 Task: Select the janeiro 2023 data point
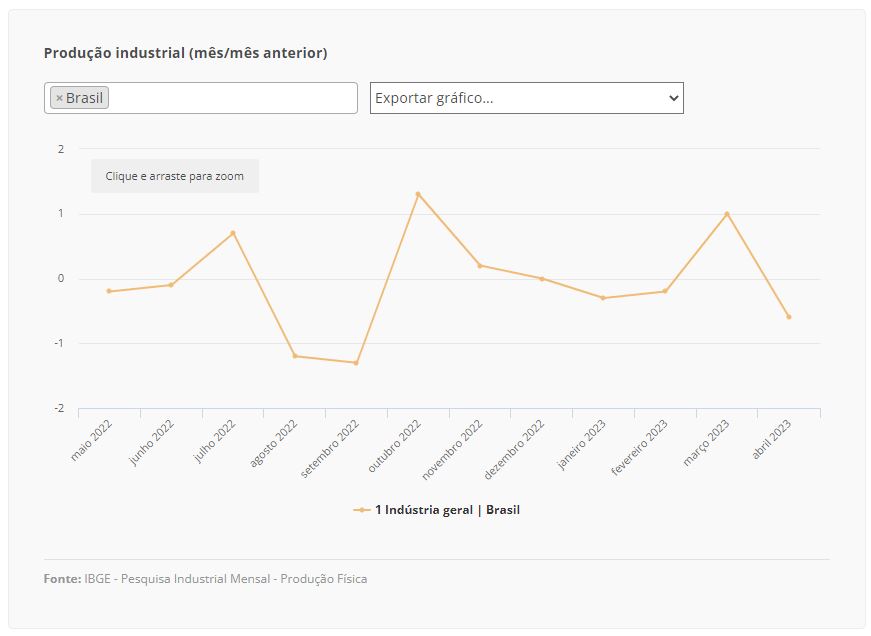[x=603, y=298]
